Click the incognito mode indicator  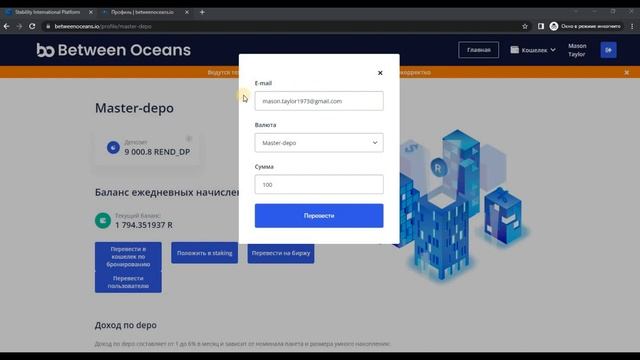[x=585, y=26]
